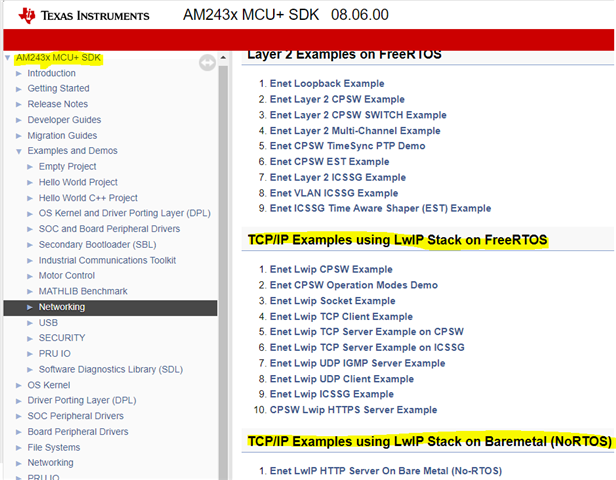Open Board Peripheral Drivers item
Viewport: 616px width, 480px height.
(78, 432)
